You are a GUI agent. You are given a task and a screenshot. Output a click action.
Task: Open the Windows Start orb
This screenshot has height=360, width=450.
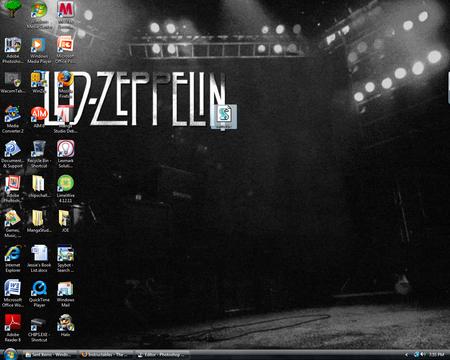click(x=10, y=354)
